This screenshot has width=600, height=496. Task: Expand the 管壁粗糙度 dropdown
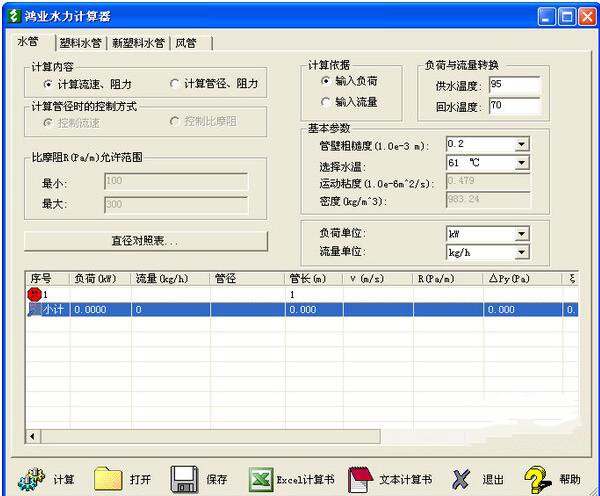point(521,144)
